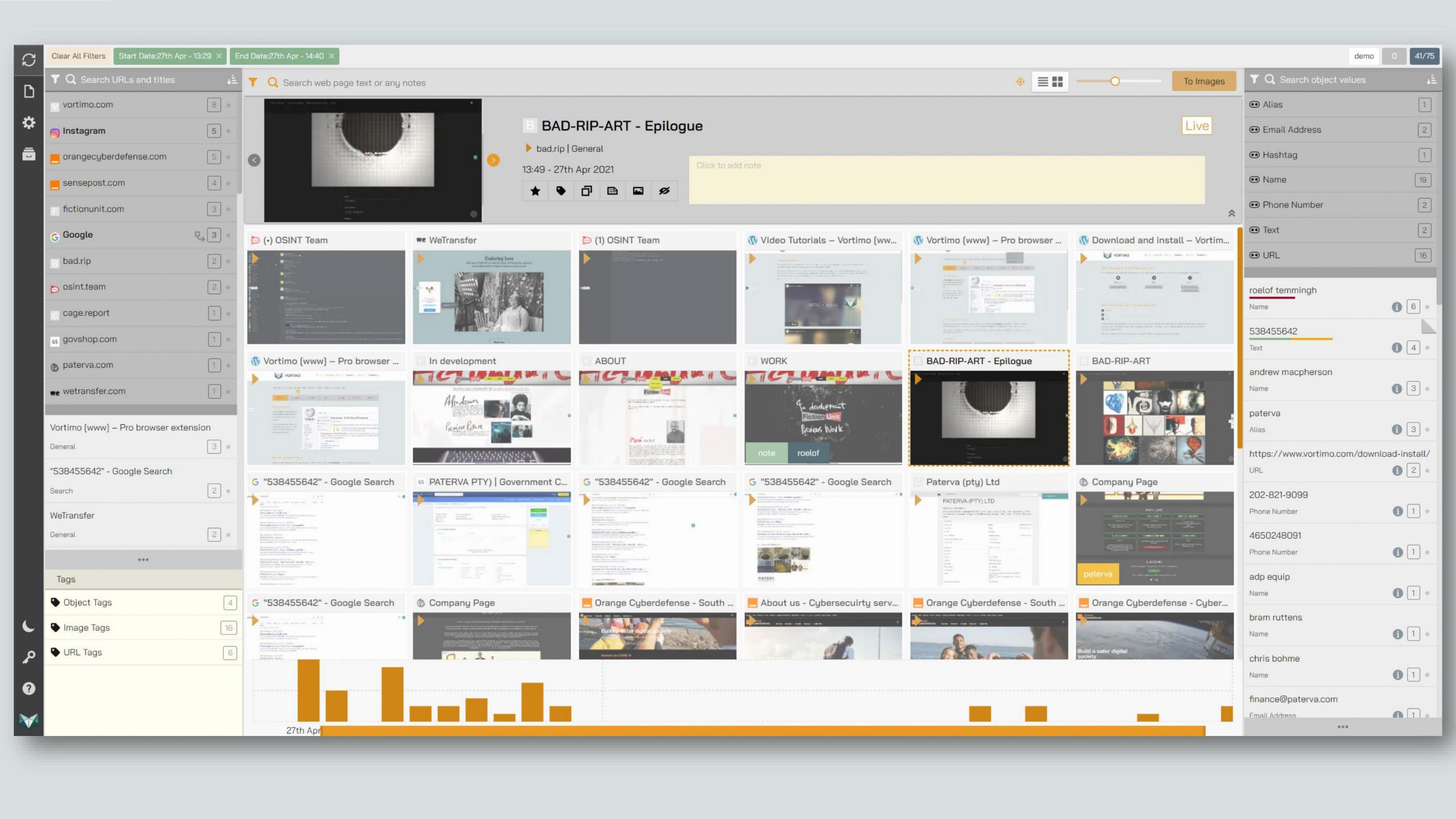Remove Start Date filter chip

tap(219, 56)
